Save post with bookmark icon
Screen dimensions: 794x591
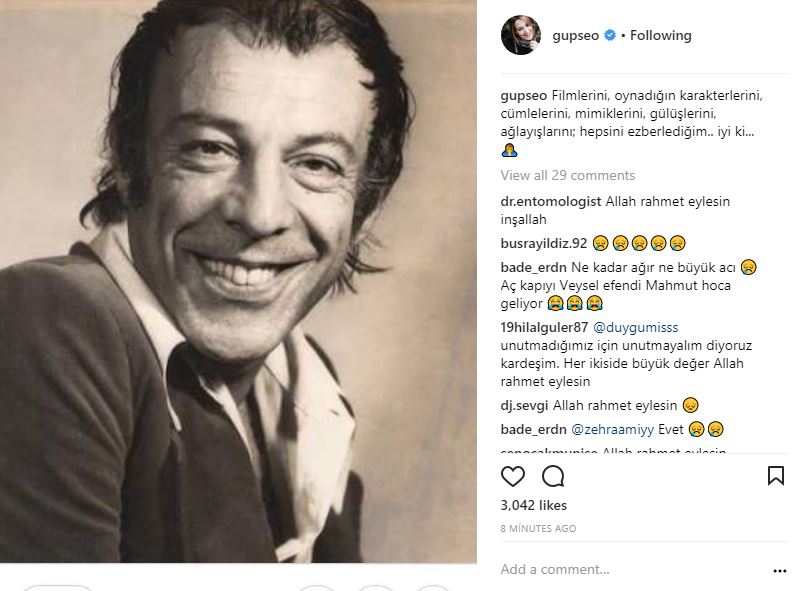click(775, 476)
